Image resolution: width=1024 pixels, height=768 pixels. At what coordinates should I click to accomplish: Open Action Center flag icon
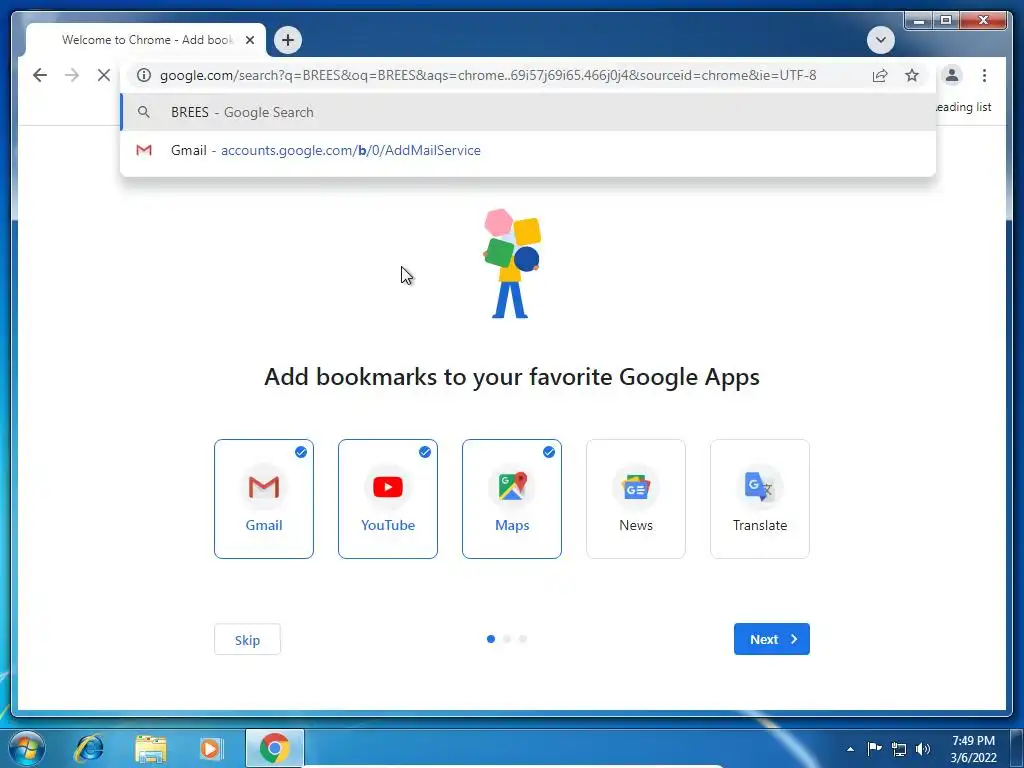[x=874, y=749]
